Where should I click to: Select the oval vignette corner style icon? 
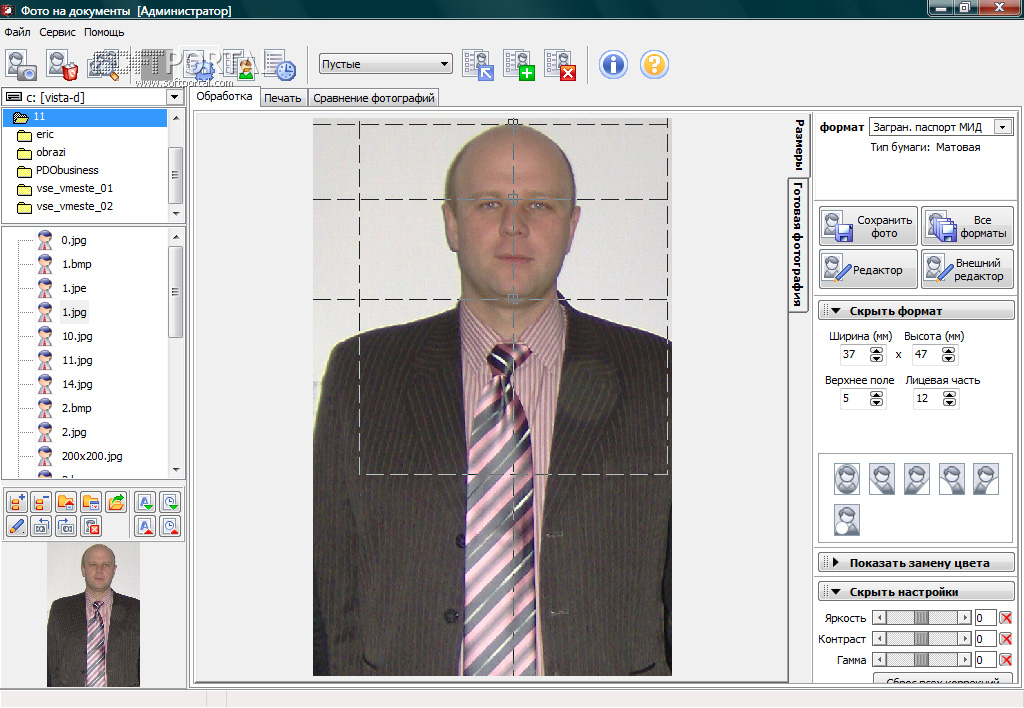(x=847, y=479)
